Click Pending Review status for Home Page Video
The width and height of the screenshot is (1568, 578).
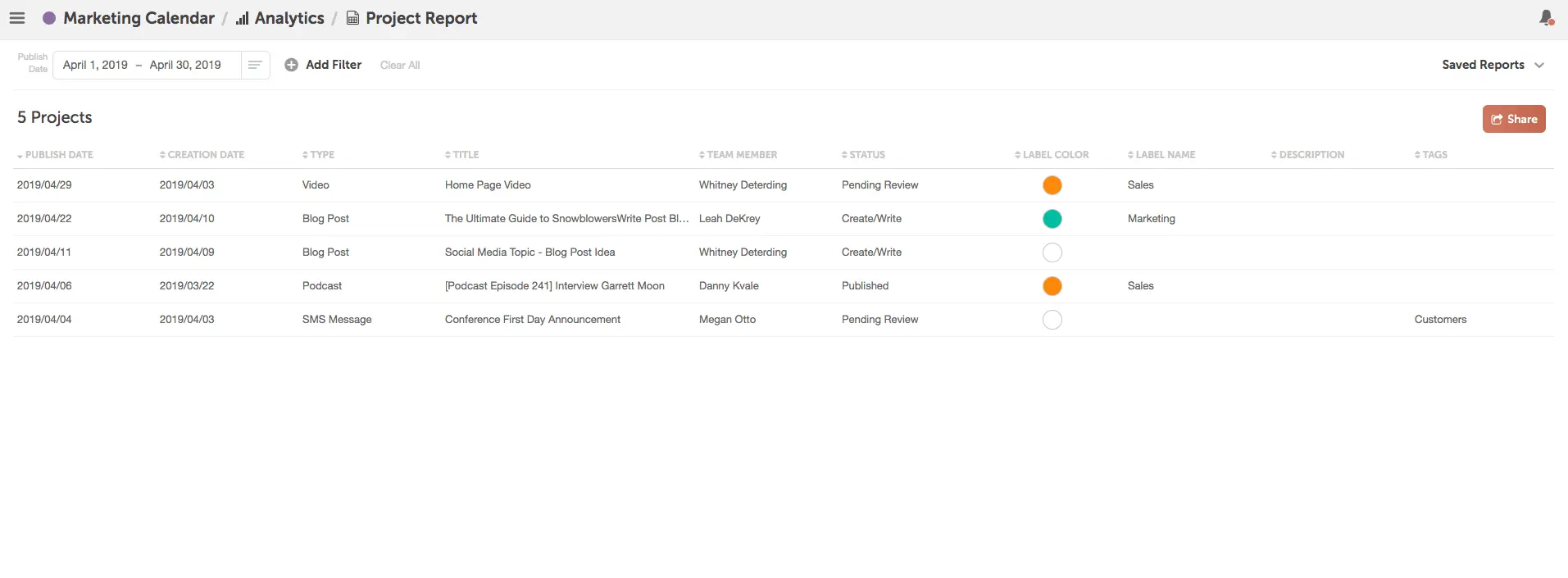point(879,185)
